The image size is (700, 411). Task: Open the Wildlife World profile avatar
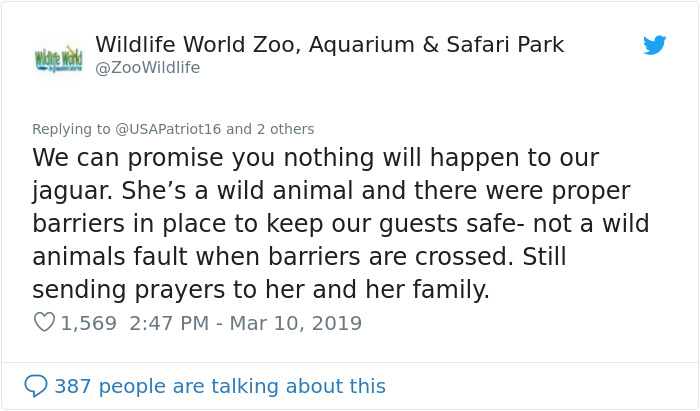[58, 58]
